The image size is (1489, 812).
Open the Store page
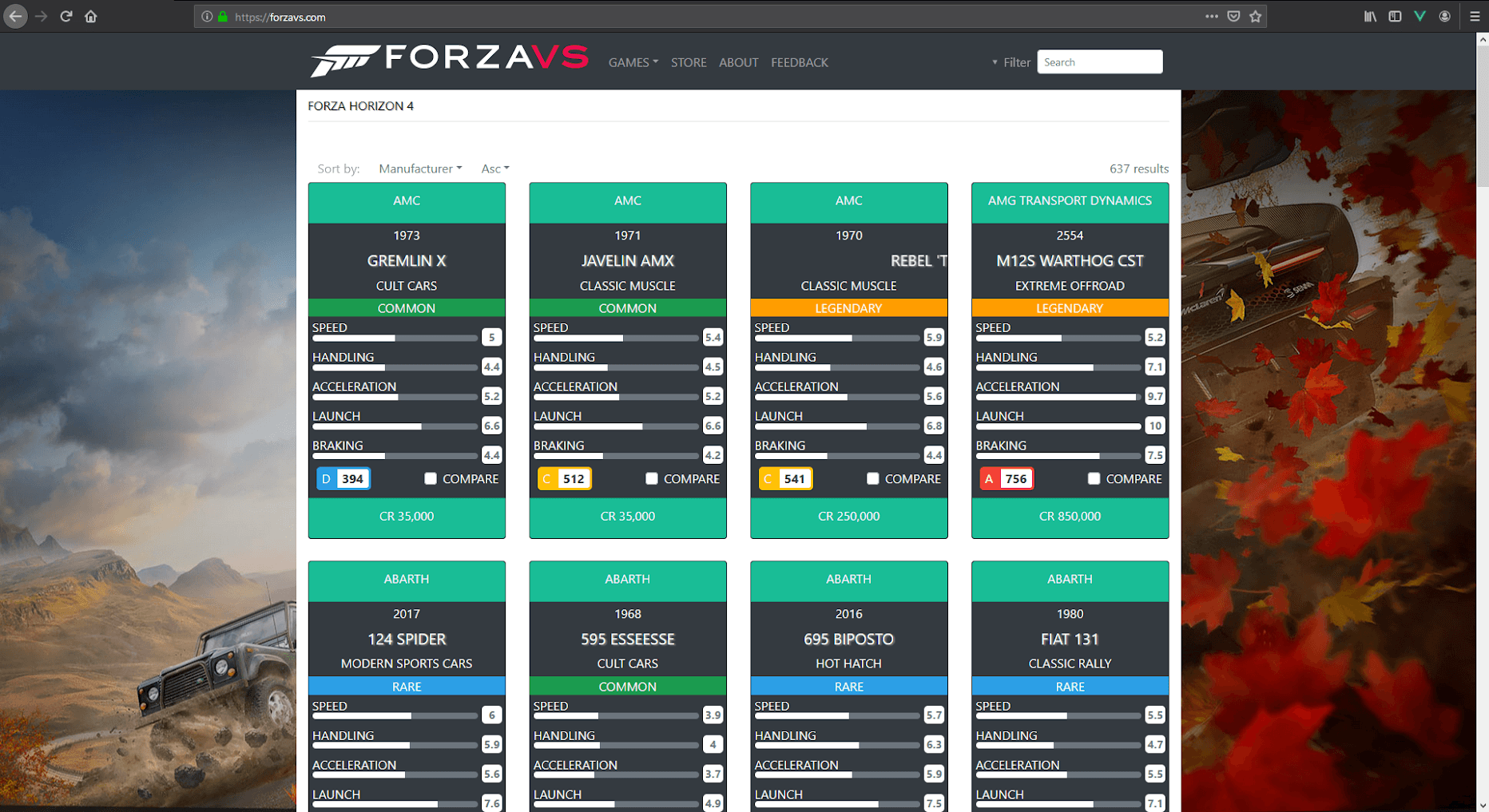(689, 62)
